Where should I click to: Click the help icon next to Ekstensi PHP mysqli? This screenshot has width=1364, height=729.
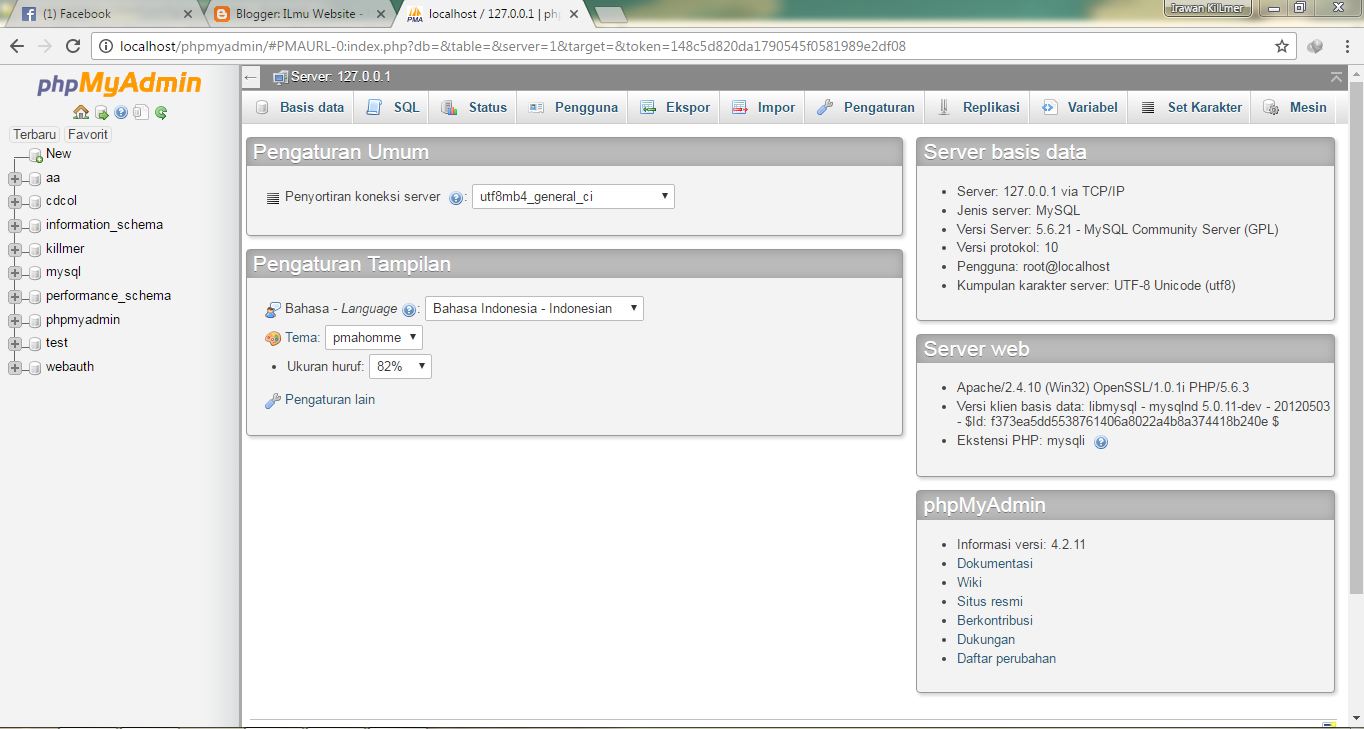coord(1101,442)
